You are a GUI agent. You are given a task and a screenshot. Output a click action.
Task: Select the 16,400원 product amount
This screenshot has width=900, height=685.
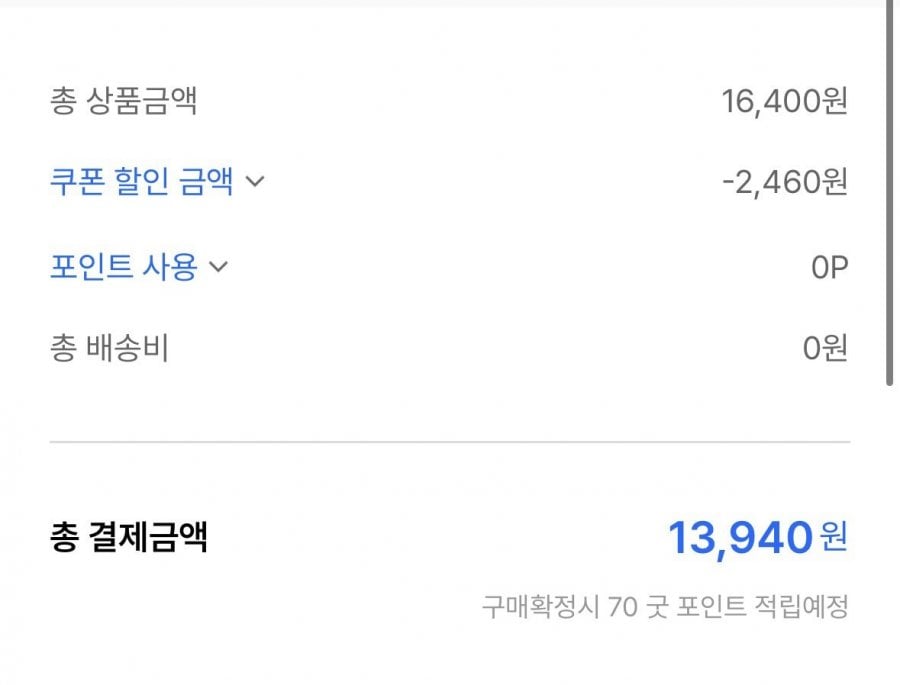tap(784, 101)
